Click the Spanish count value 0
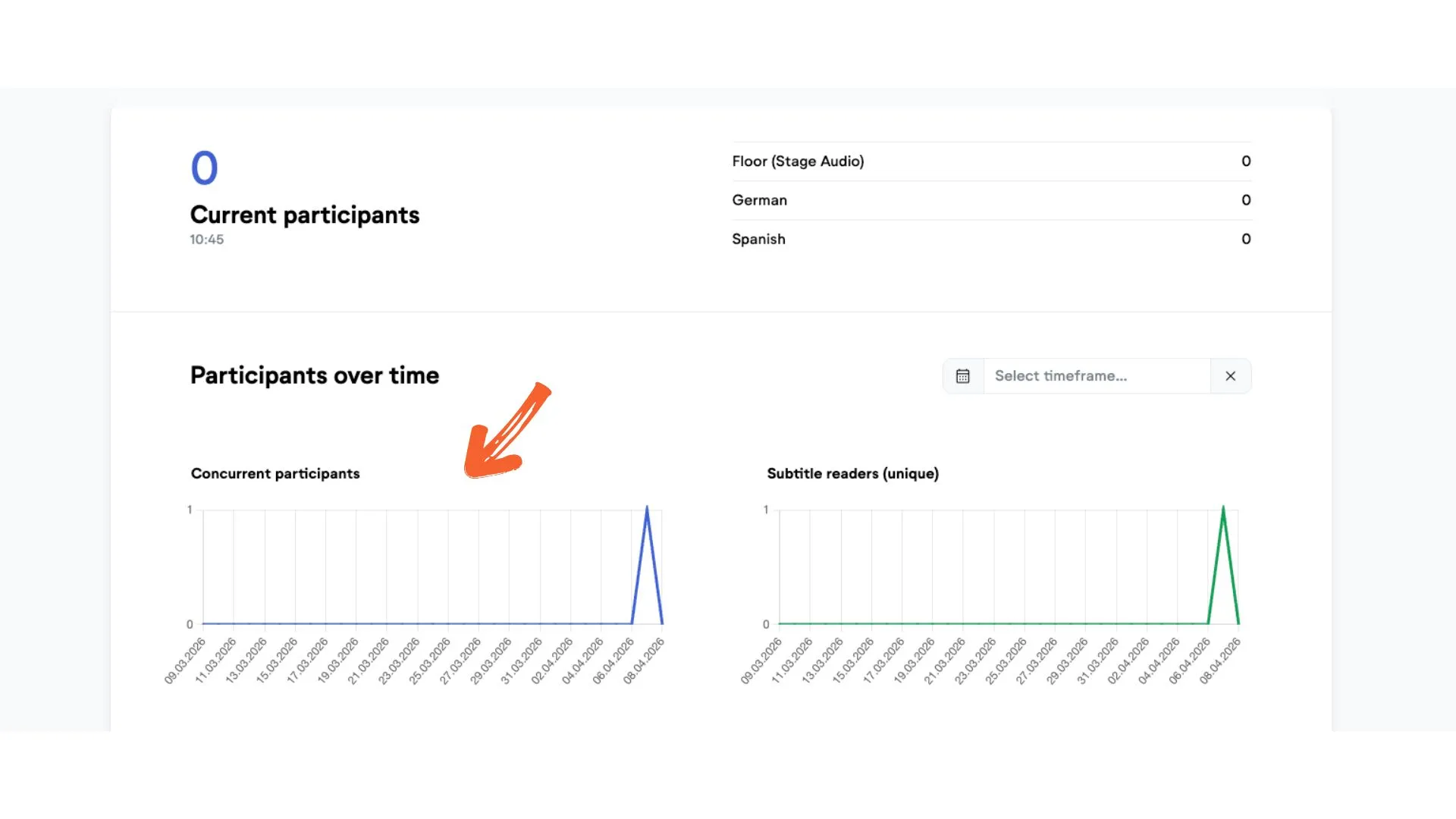Viewport: 1456px width, 819px height. point(1246,239)
